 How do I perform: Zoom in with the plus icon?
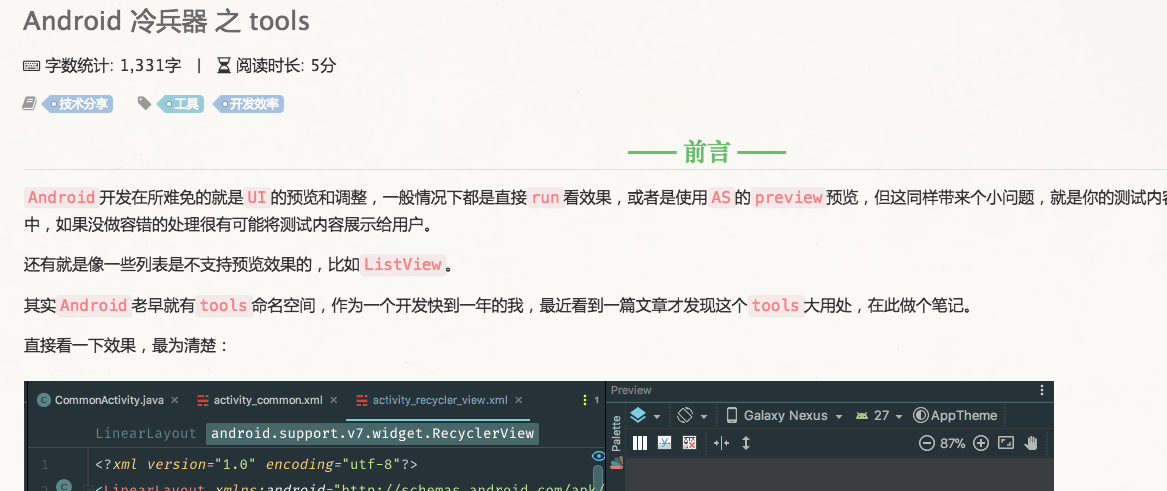tap(981, 443)
